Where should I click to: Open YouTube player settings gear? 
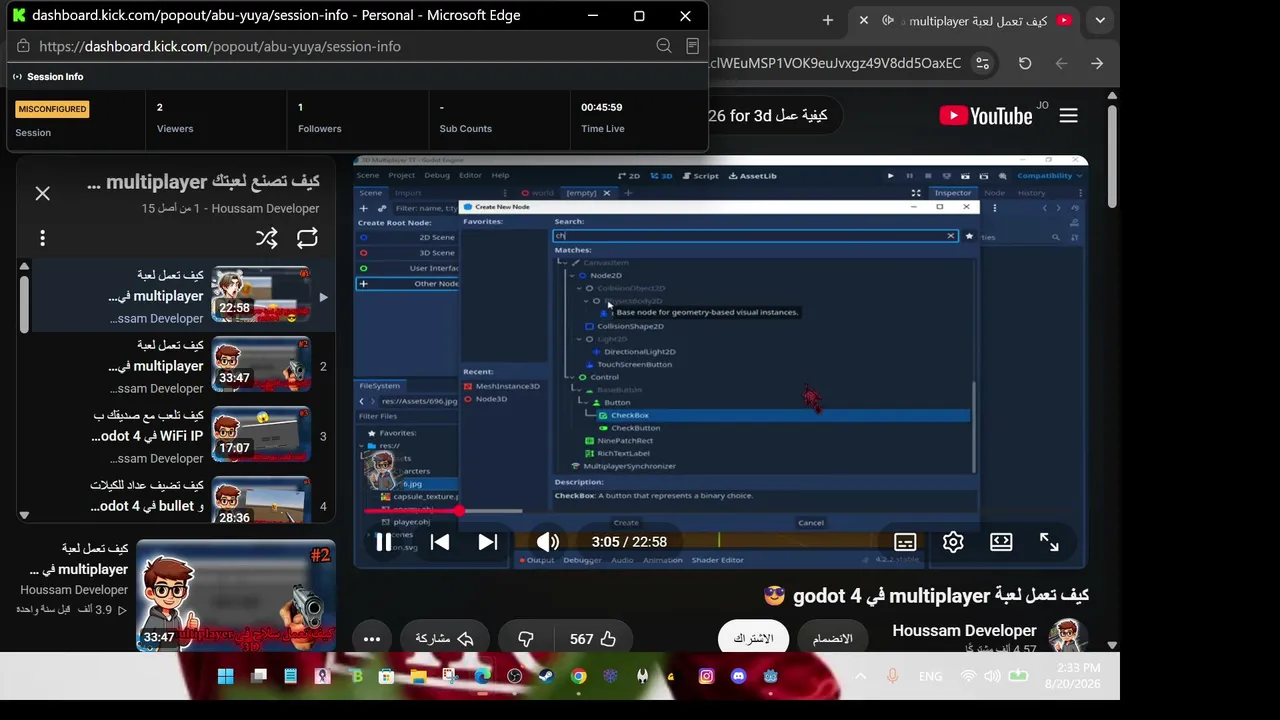pyautogui.click(x=953, y=542)
